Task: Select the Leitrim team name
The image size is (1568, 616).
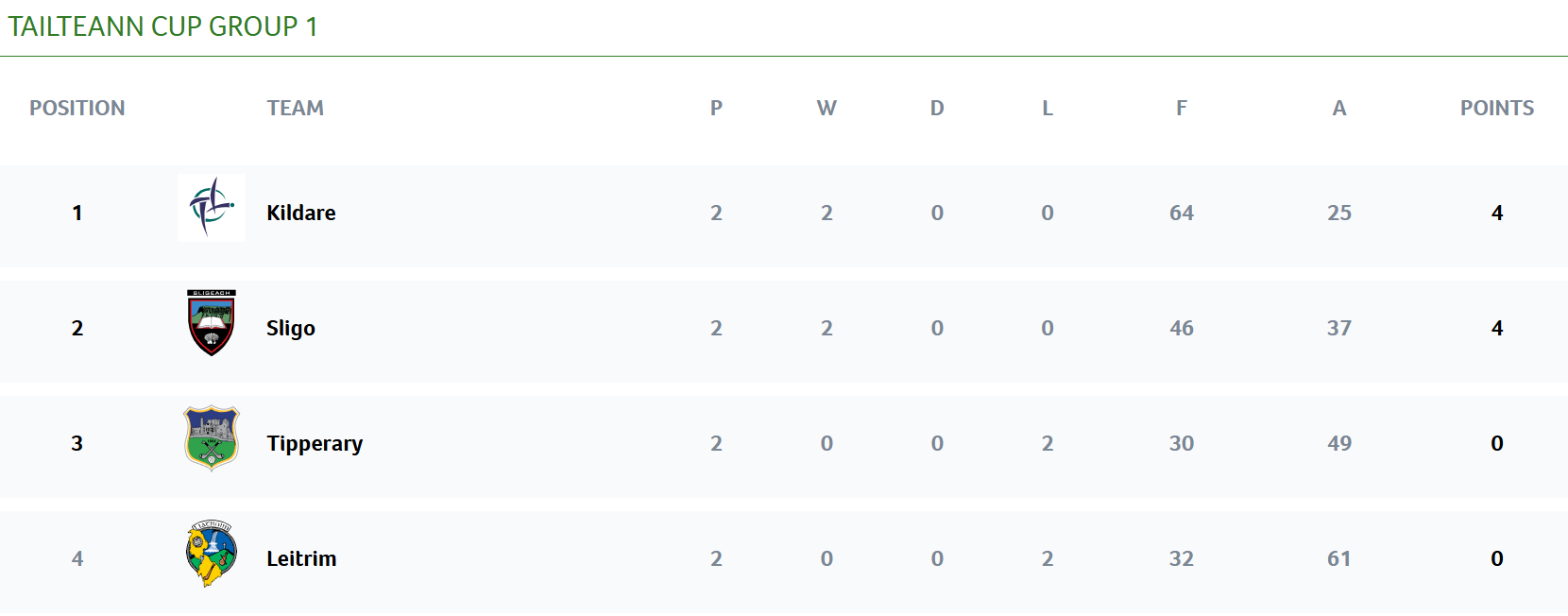Action: (300, 558)
